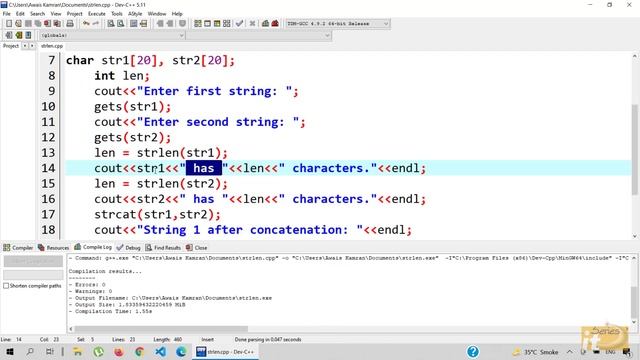Open the File menu
The width and height of the screenshot is (640, 360).
pos(7,13)
